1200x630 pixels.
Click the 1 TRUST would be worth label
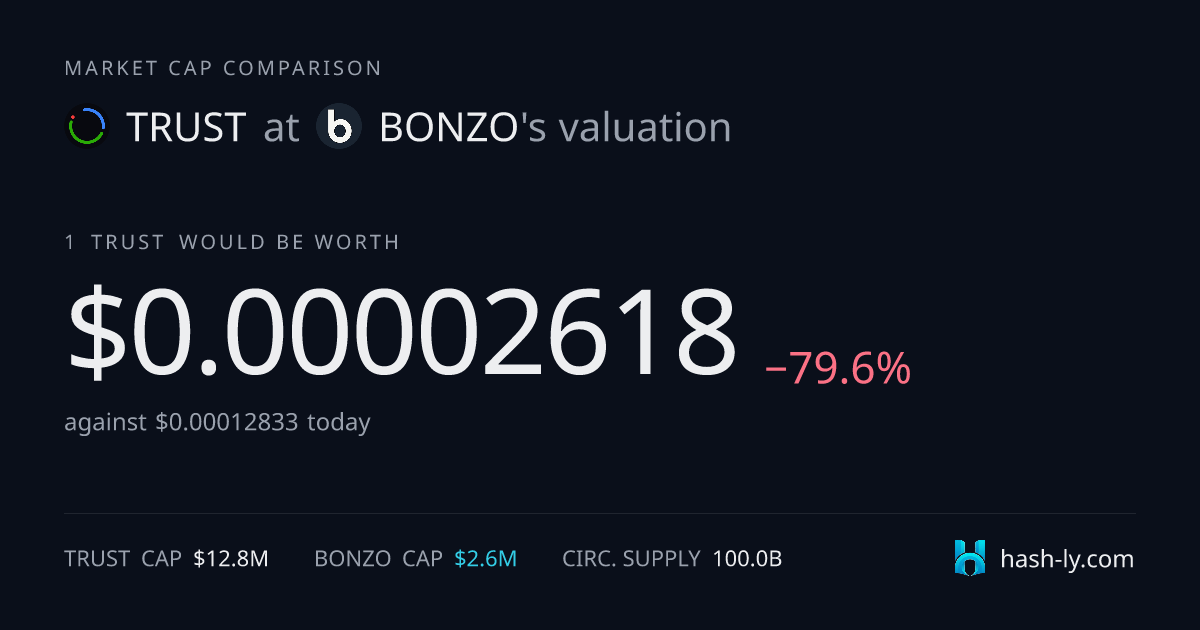pyautogui.click(x=232, y=242)
